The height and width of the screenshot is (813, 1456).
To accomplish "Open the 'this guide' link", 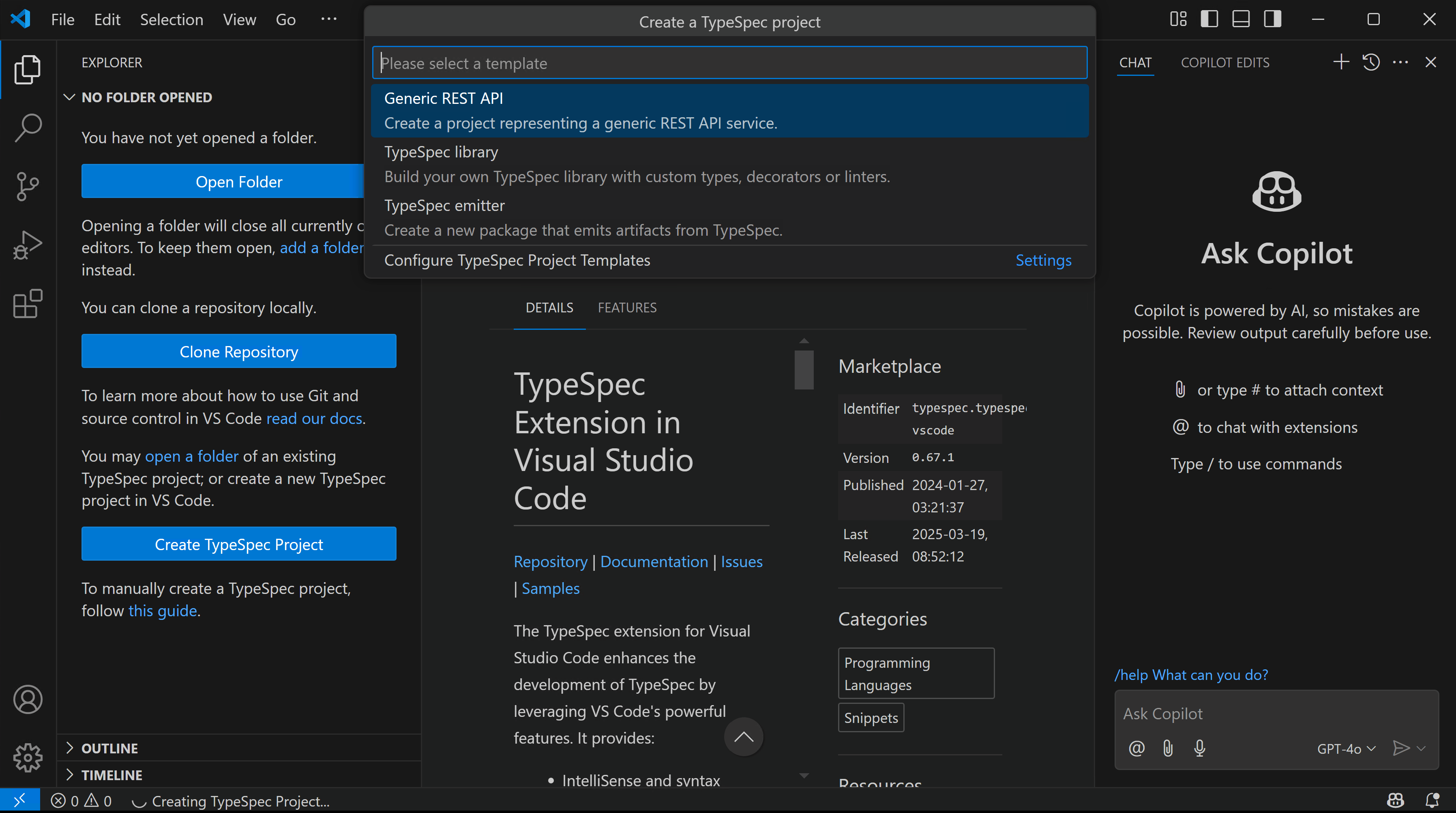I will click(163, 611).
